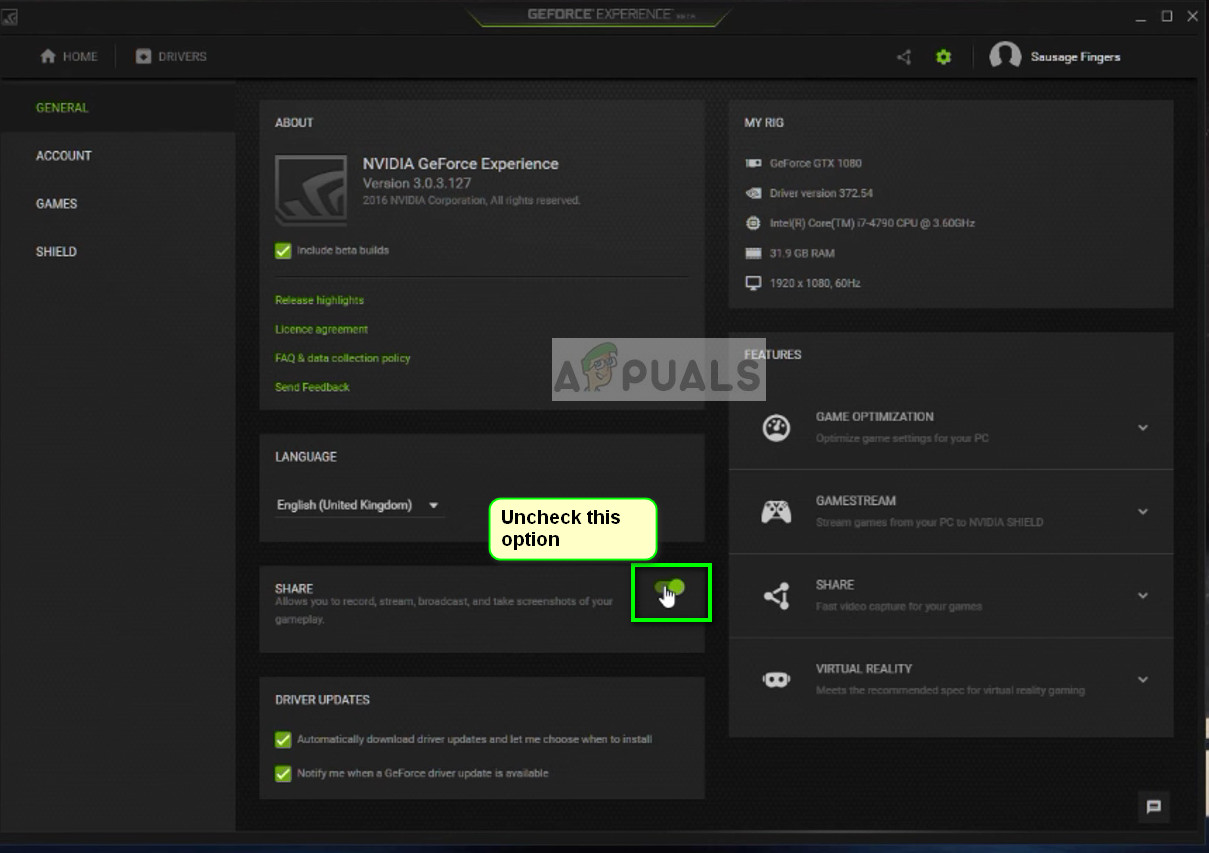Click the driver version icon
1209x853 pixels.
pyautogui.click(x=753, y=193)
